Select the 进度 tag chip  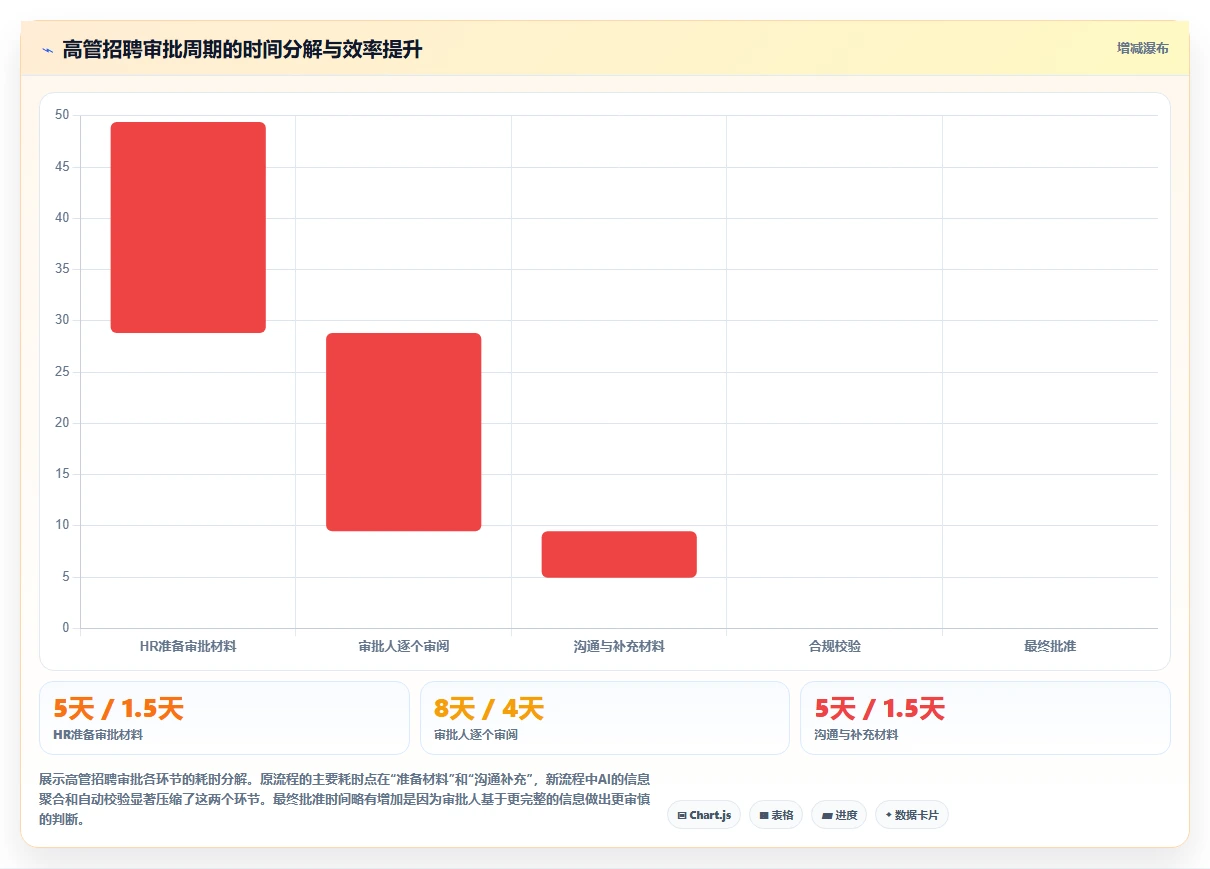coord(839,815)
